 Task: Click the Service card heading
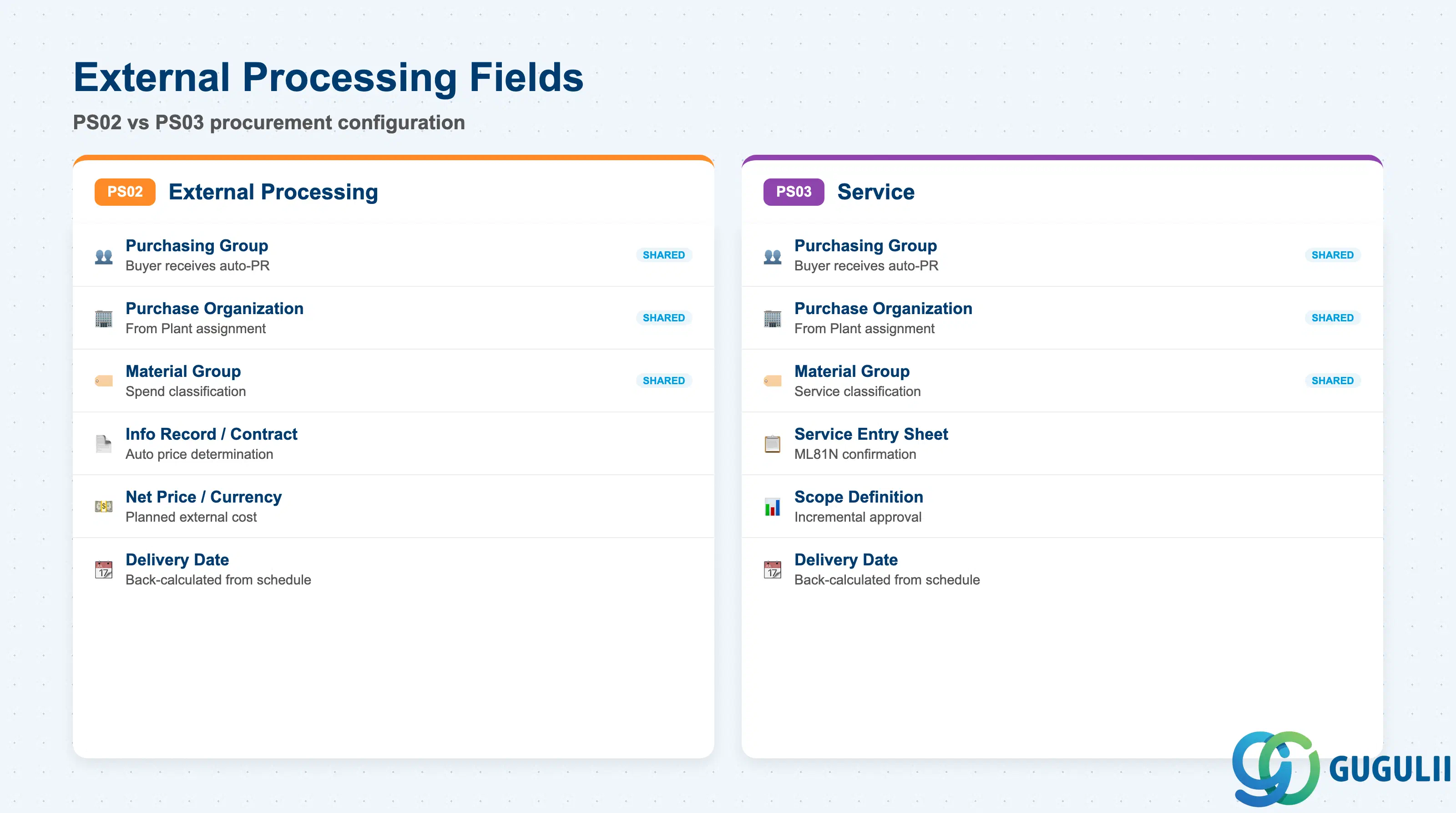click(876, 192)
